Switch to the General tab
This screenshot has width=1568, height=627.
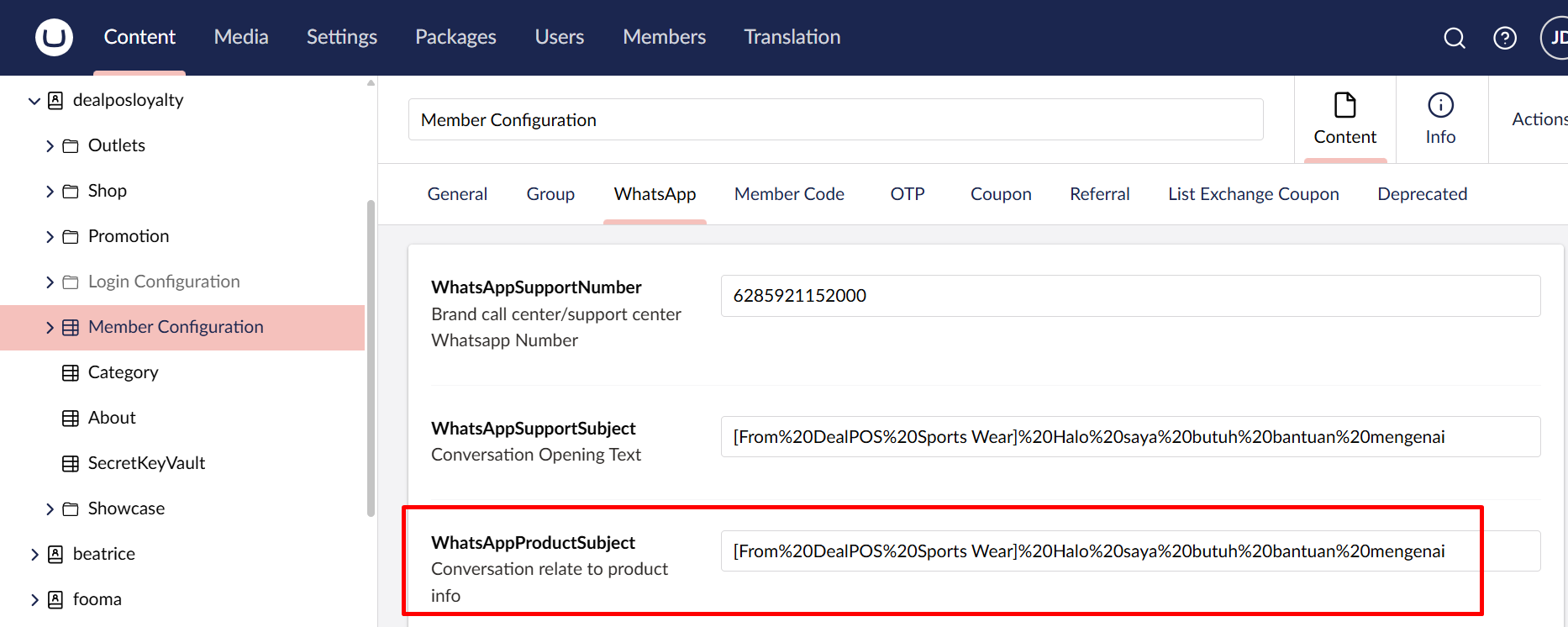click(457, 194)
